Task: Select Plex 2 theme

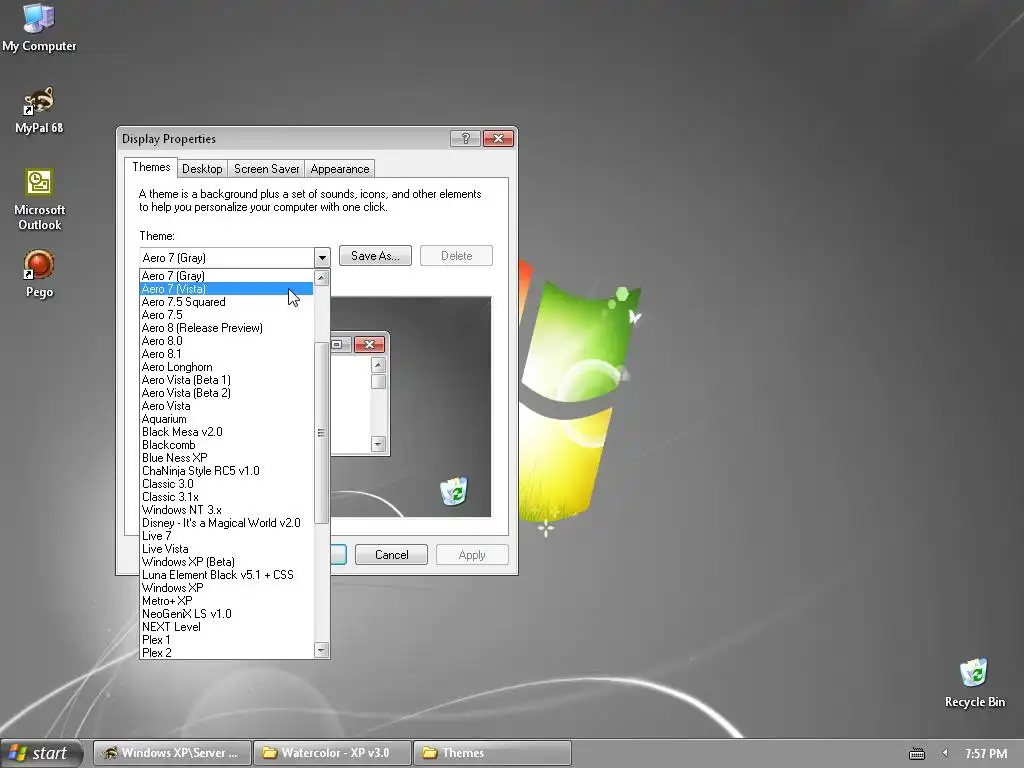Action: click(x=227, y=652)
